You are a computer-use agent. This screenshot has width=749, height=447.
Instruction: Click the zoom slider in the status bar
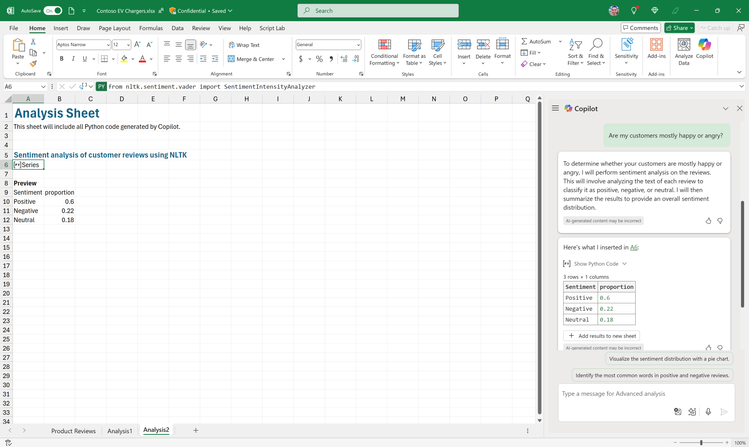tap(700, 442)
